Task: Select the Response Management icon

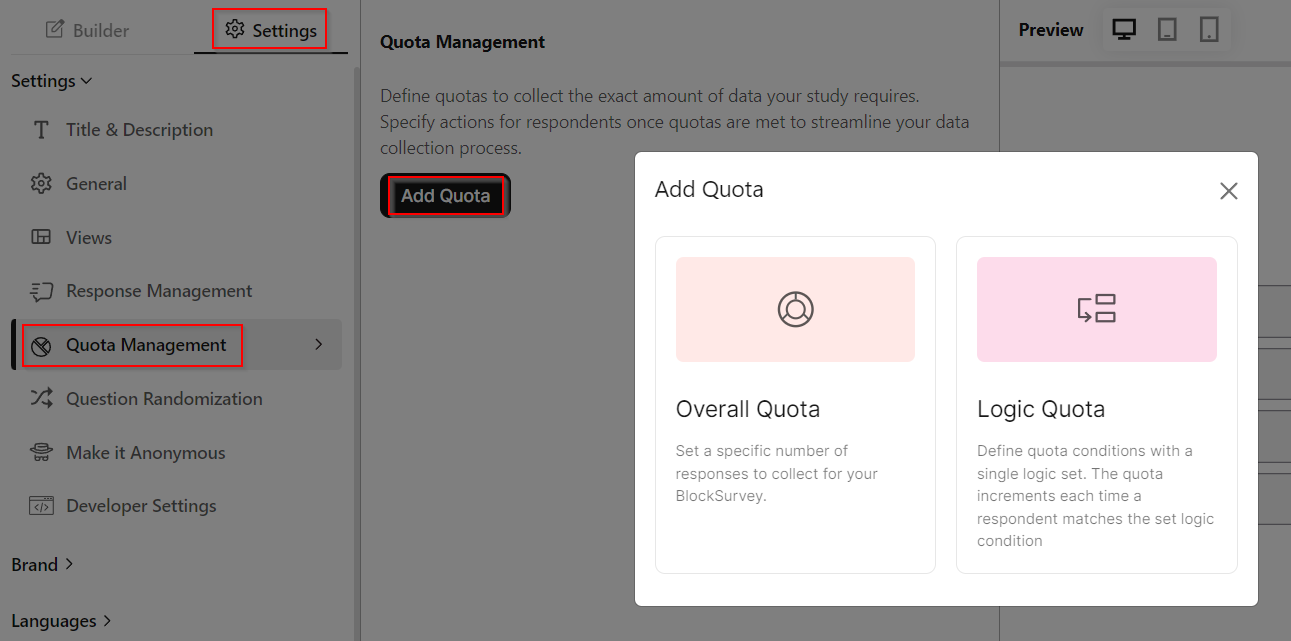Action: click(40, 290)
